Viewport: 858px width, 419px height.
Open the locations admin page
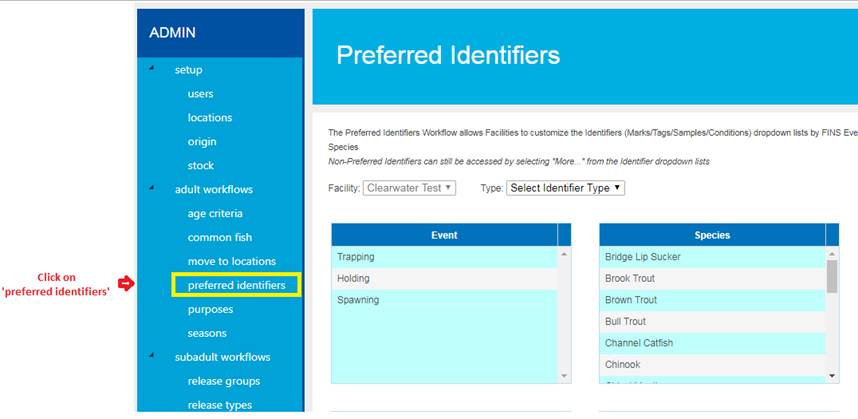[x=209, y=118]
